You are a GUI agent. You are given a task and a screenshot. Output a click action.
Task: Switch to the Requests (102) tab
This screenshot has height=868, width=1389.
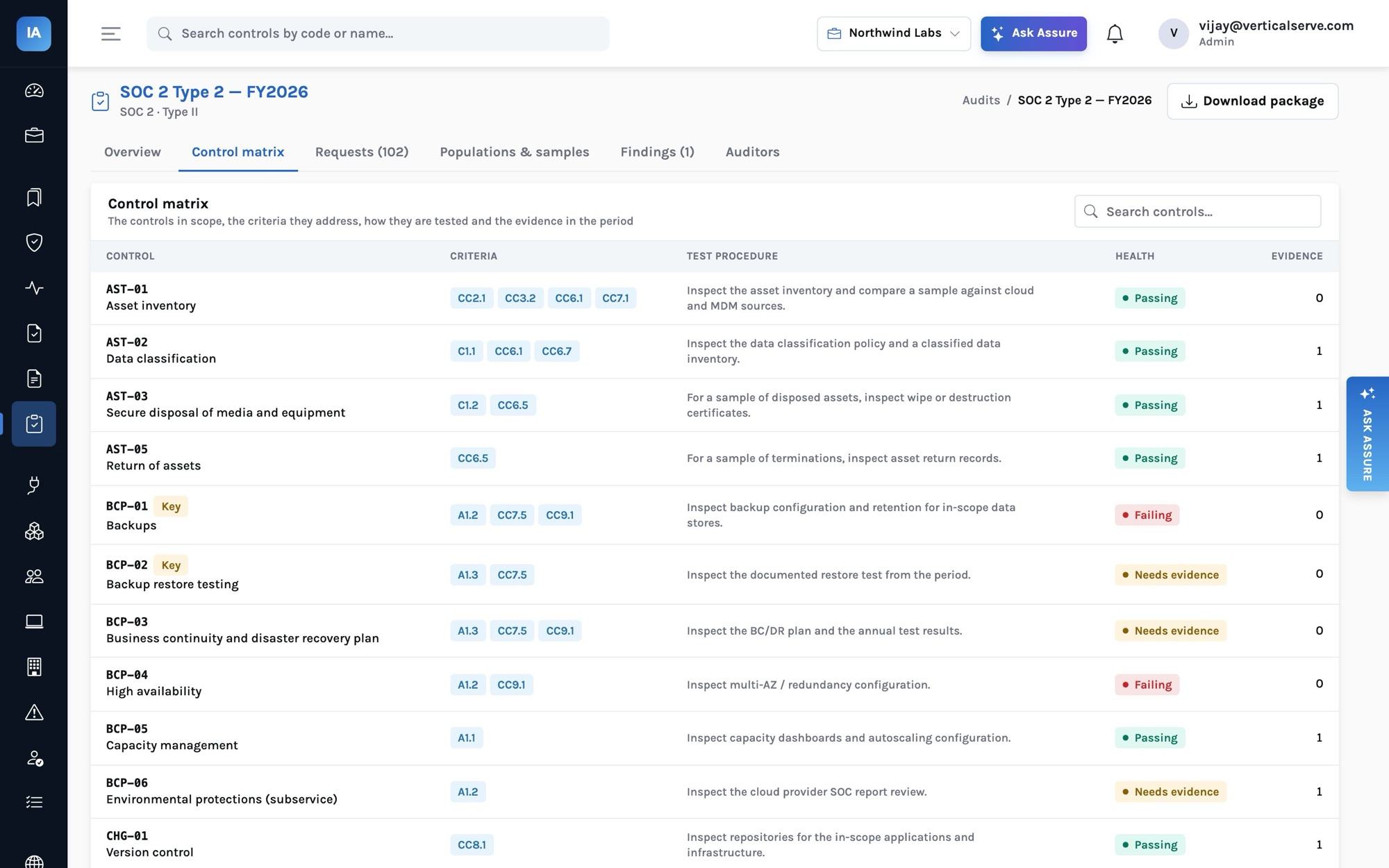point(362,152)
